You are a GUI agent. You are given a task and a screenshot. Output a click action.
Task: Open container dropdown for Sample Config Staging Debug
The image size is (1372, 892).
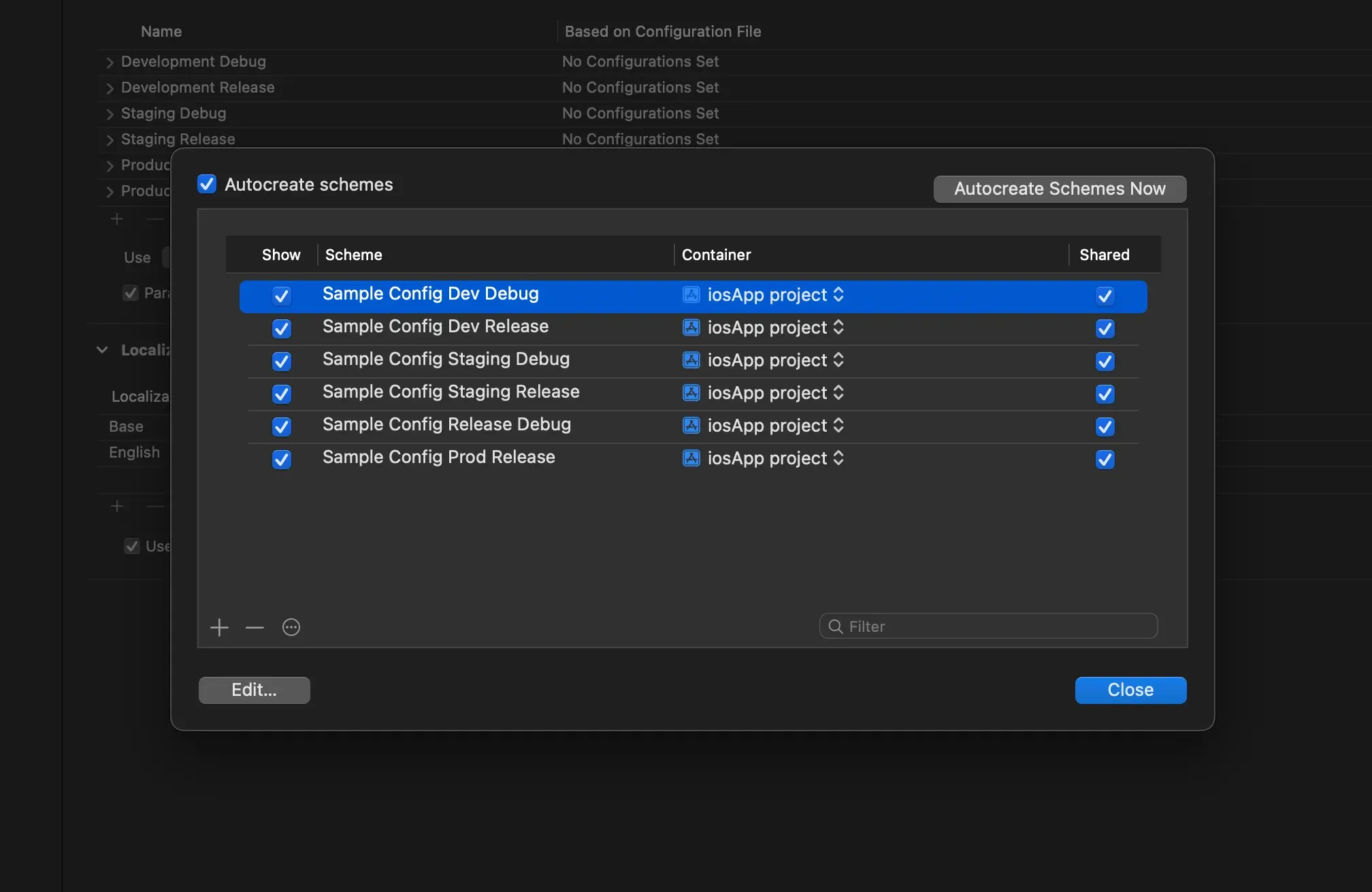(x=838, y=360)
